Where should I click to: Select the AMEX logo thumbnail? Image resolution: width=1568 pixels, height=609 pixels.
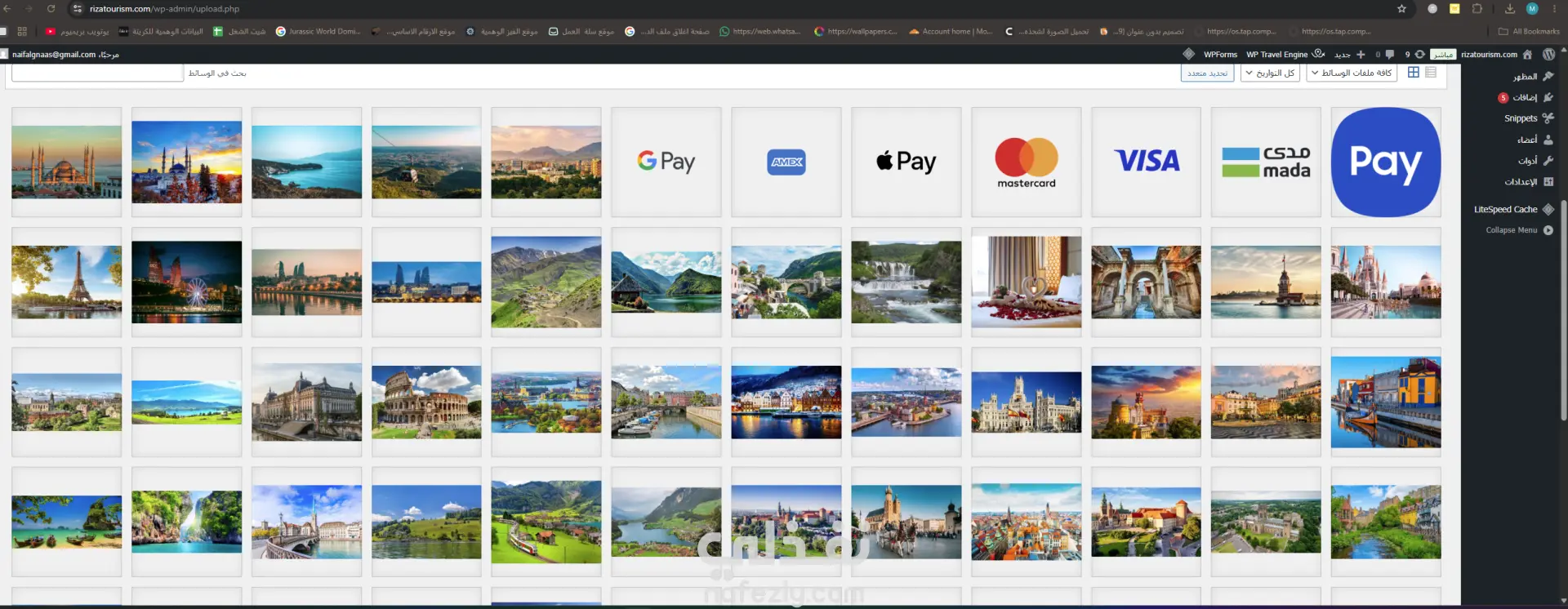tap(786, 162)
